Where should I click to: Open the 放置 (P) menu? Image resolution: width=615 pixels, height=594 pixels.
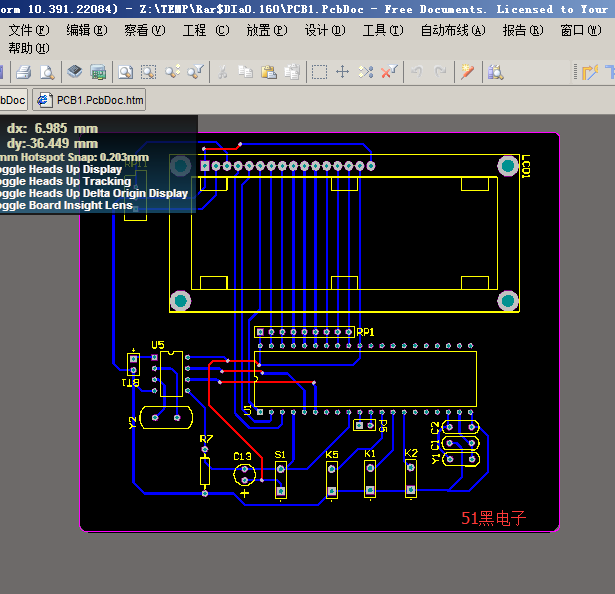point(267,30)
